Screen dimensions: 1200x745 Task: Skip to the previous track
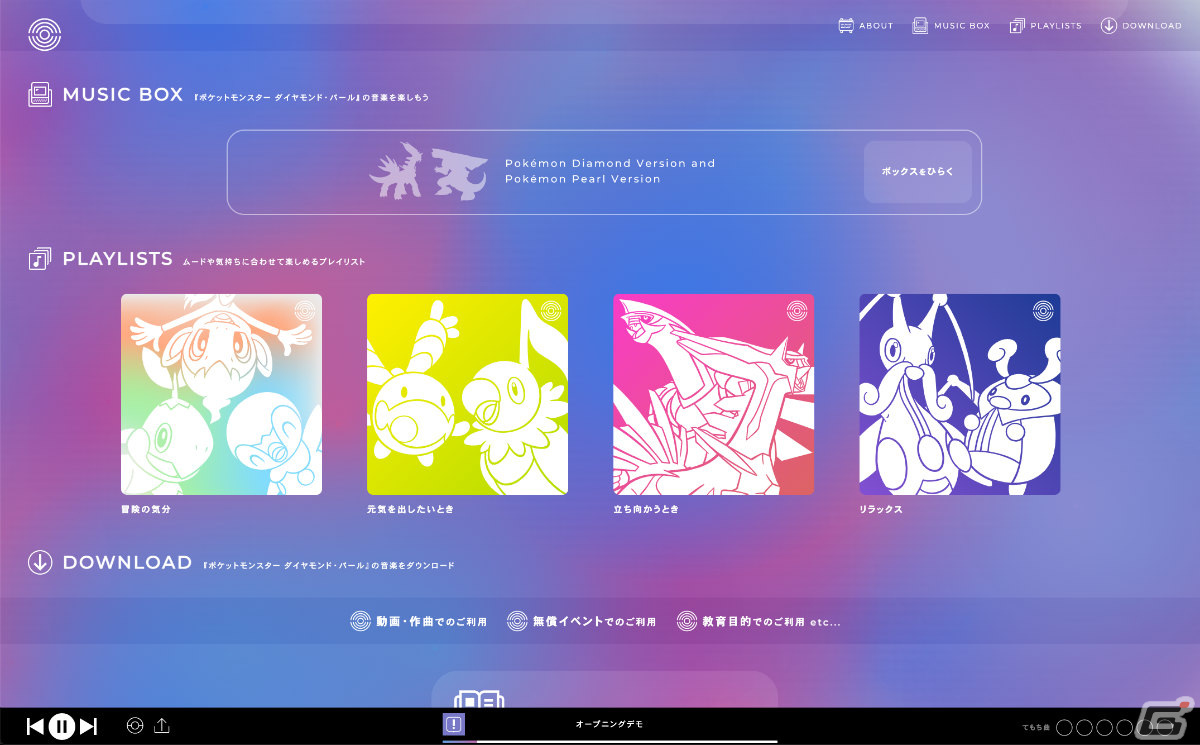pos(35,727)
